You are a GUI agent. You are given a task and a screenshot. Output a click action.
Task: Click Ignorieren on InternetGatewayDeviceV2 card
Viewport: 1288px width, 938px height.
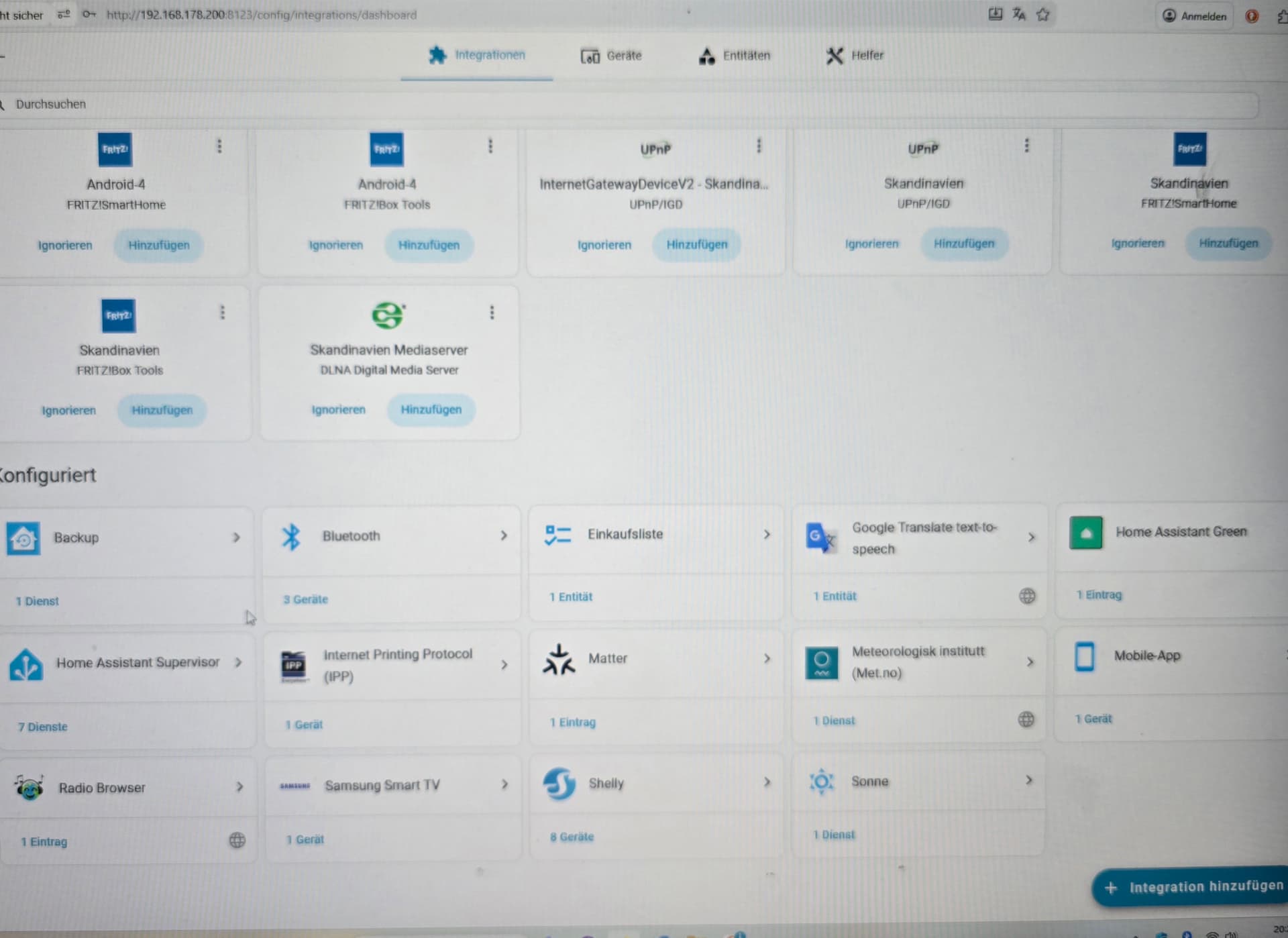(x=604, y=245)
